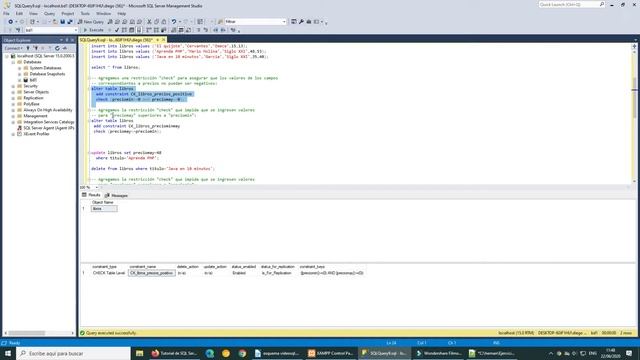Click the Open File folder icon
The height and width of the screenshot is (360, 640).
coord(55,22)
